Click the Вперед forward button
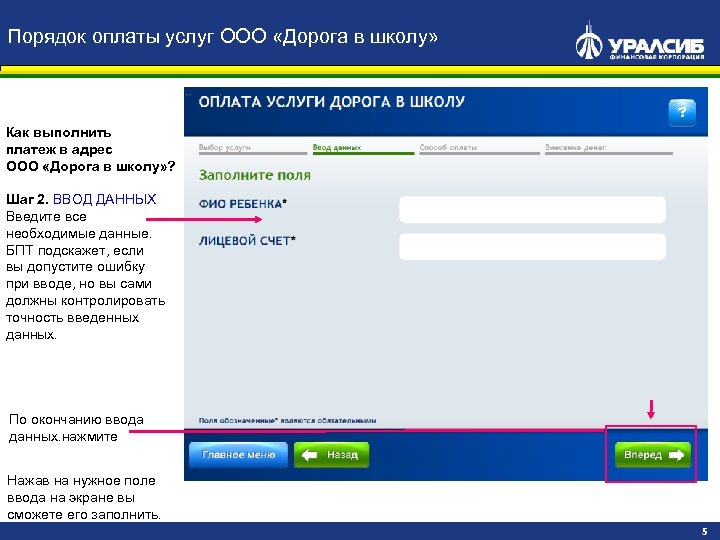This screenshot has height=540, width=720. pos(652,455)
